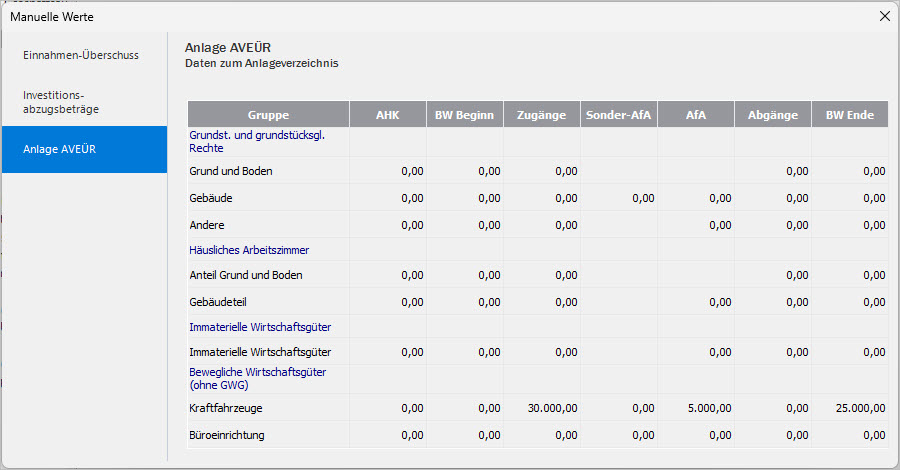Select the Grundst. und grundstücksgl. Rechte heading

click(x=258, y=140)
